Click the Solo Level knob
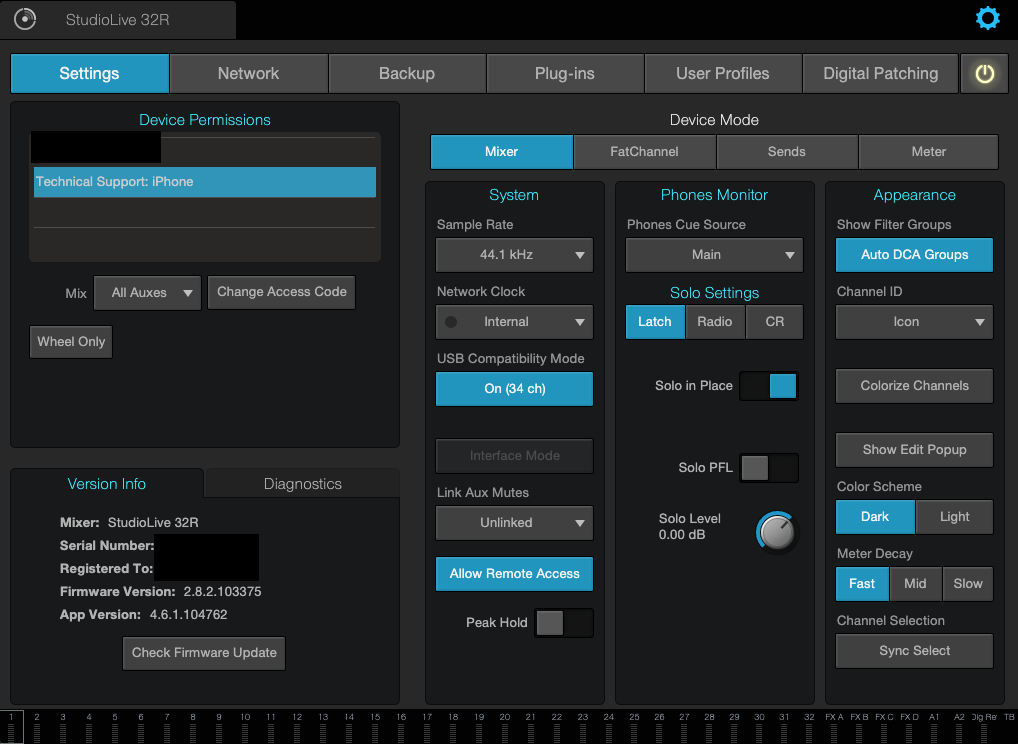1018x744 pixels. pos(776,532)
